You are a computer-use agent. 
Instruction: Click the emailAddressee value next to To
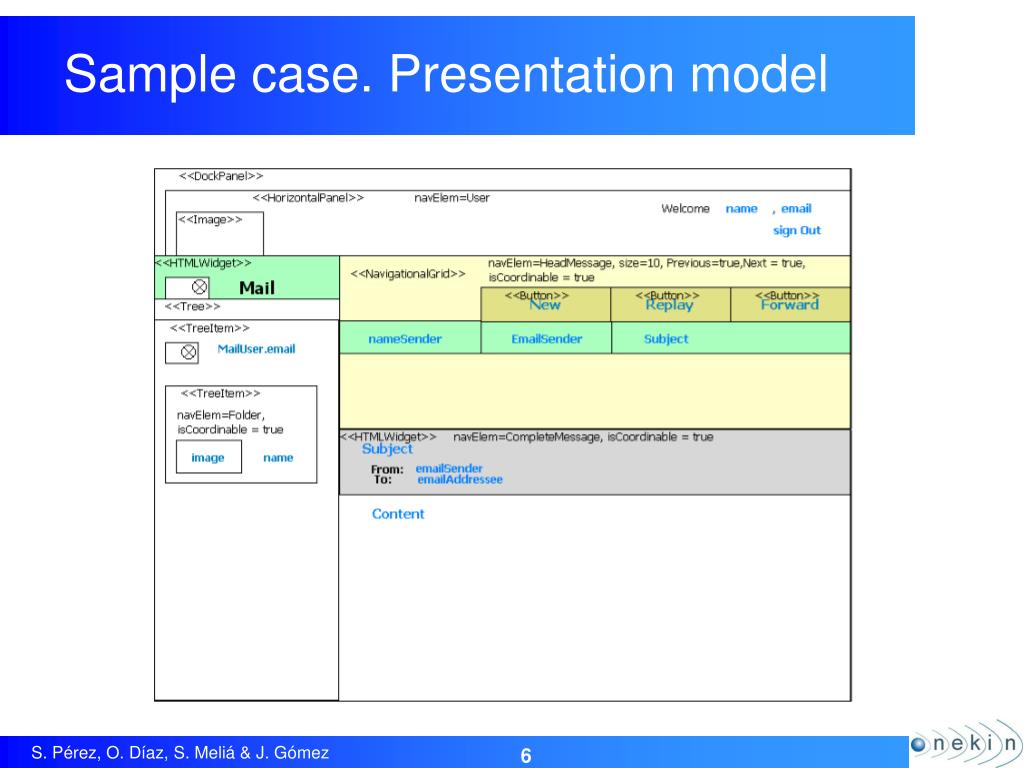coord(460,480)
